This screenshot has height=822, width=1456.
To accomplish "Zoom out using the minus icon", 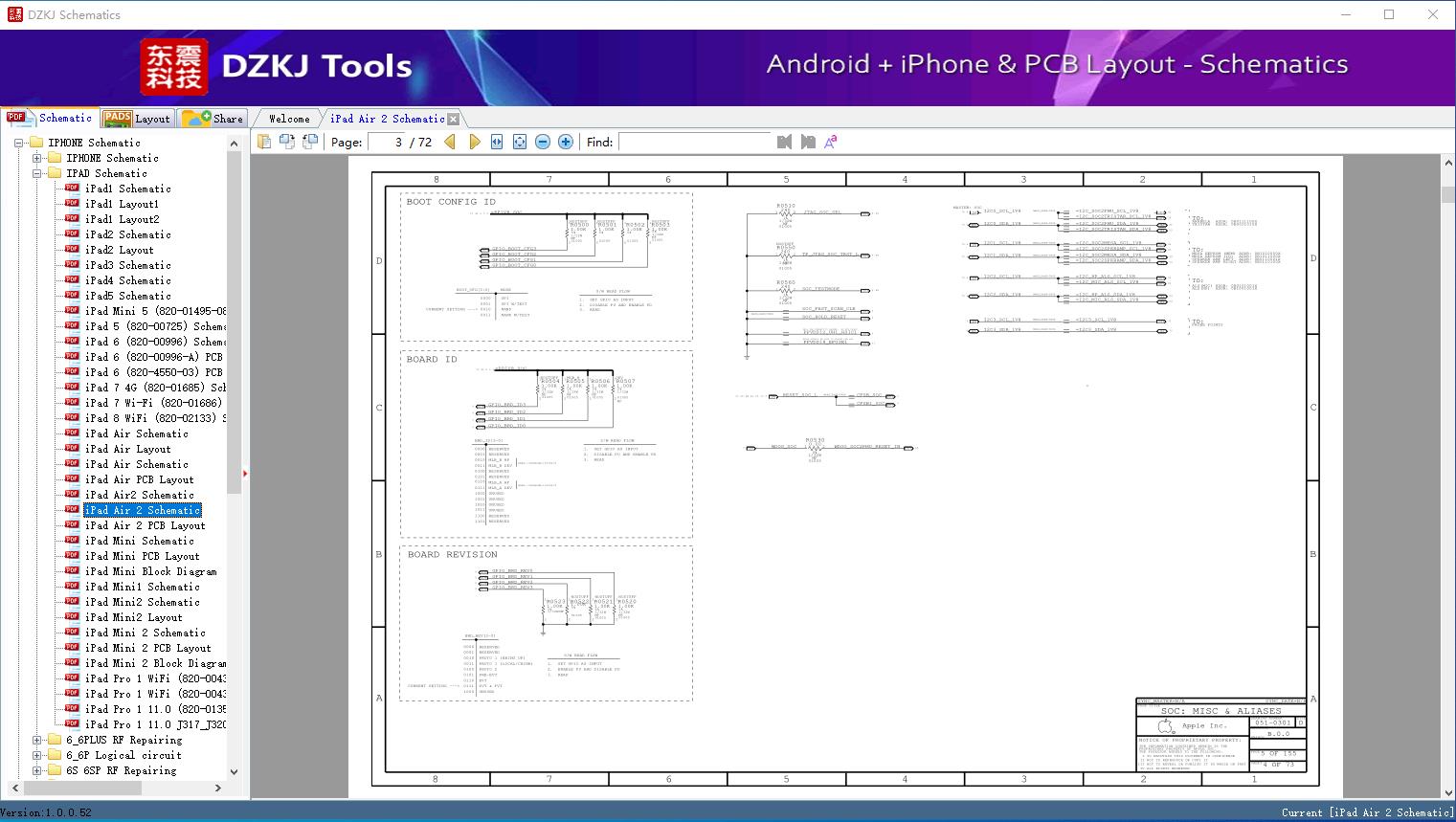I will pos(542,142).
